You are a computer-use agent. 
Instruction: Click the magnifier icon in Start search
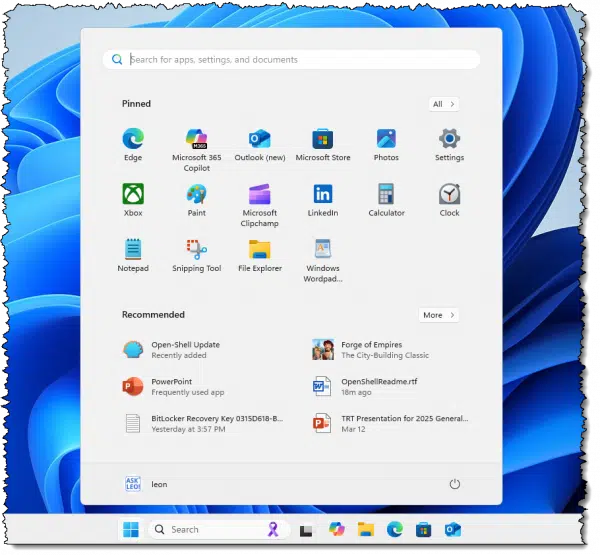tap(117, 60)
